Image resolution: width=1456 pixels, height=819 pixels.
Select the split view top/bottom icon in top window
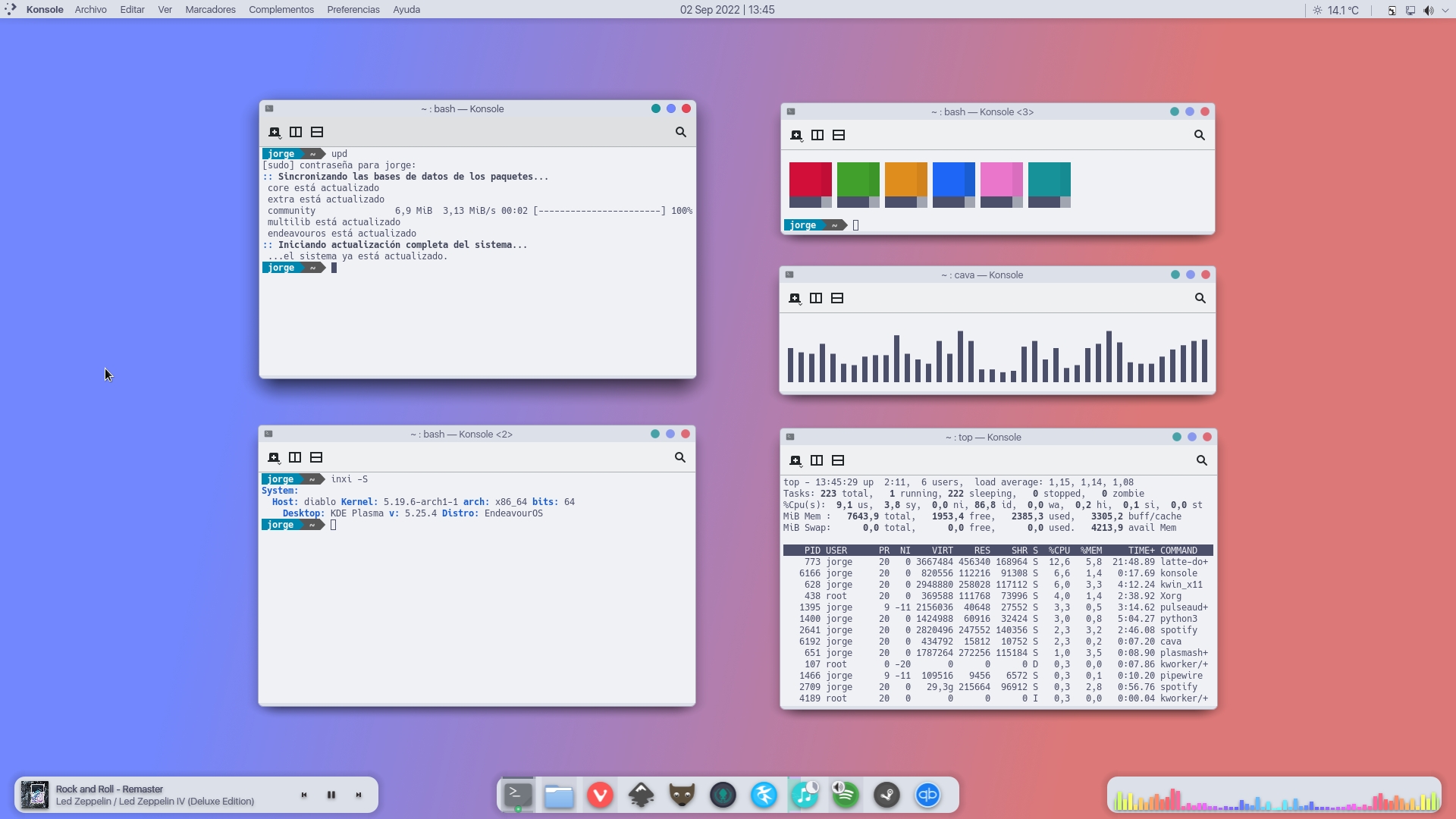(838, 460)
